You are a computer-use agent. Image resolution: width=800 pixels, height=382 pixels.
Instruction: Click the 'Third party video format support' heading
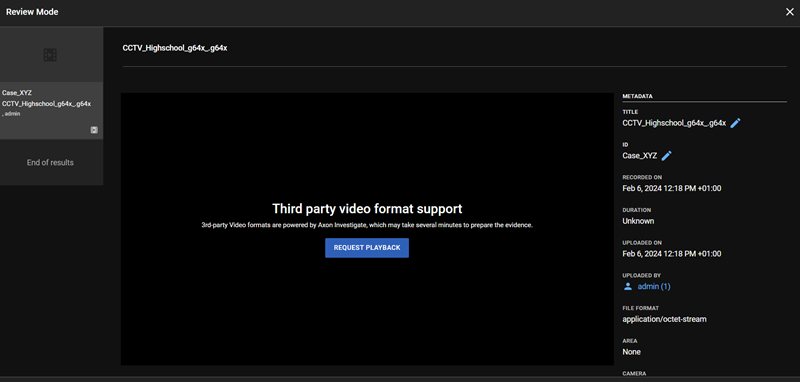pos(367,209)
